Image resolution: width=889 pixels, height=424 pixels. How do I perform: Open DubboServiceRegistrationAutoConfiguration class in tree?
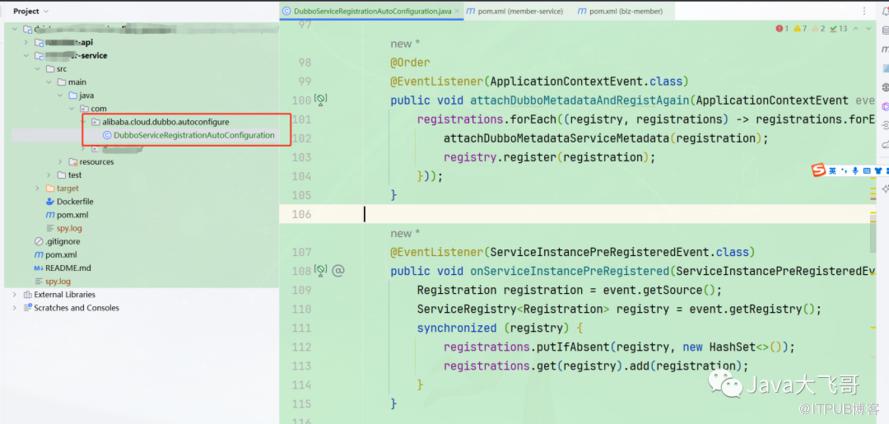click(193, 135)
